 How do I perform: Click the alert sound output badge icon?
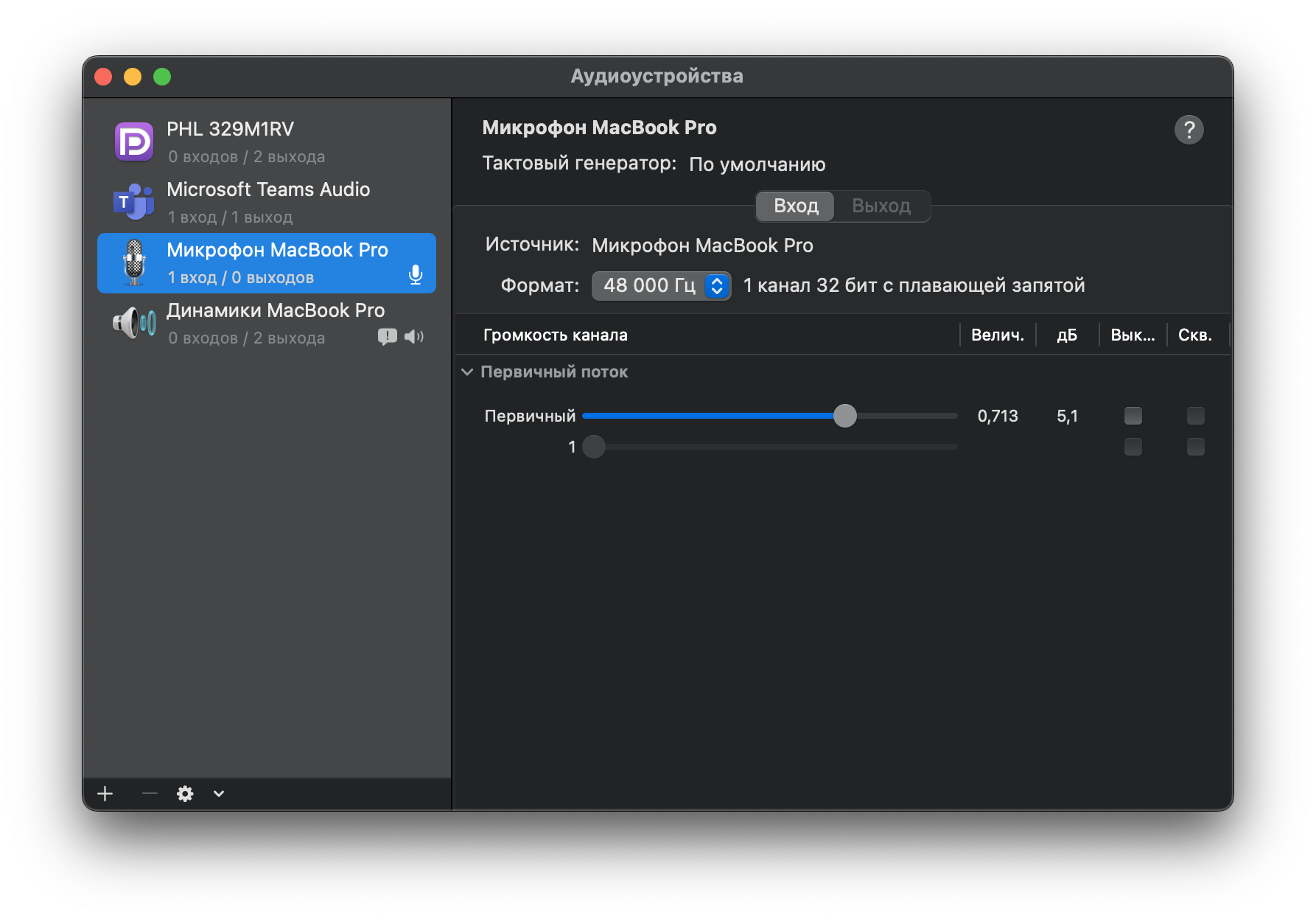click(388, 337)
